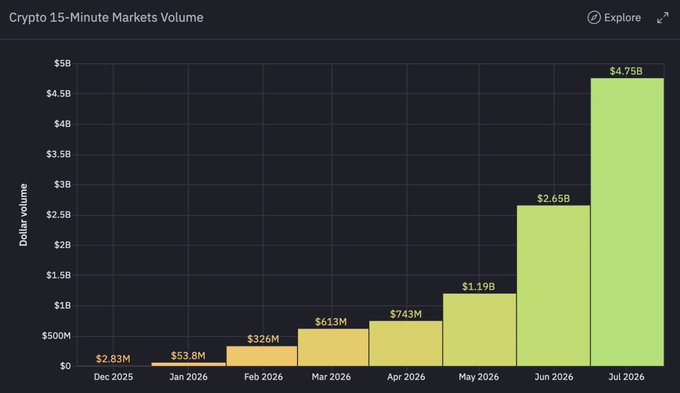Click the $743M value label

405,314
